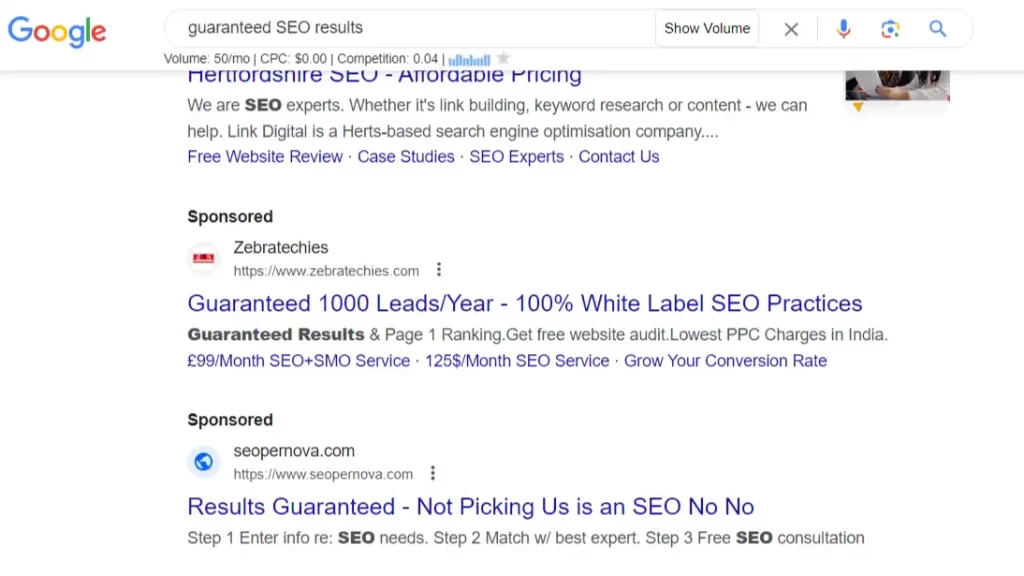Open the Free Website Review sitelink
Screen dimensions: 1024x576
coord(265,157)
